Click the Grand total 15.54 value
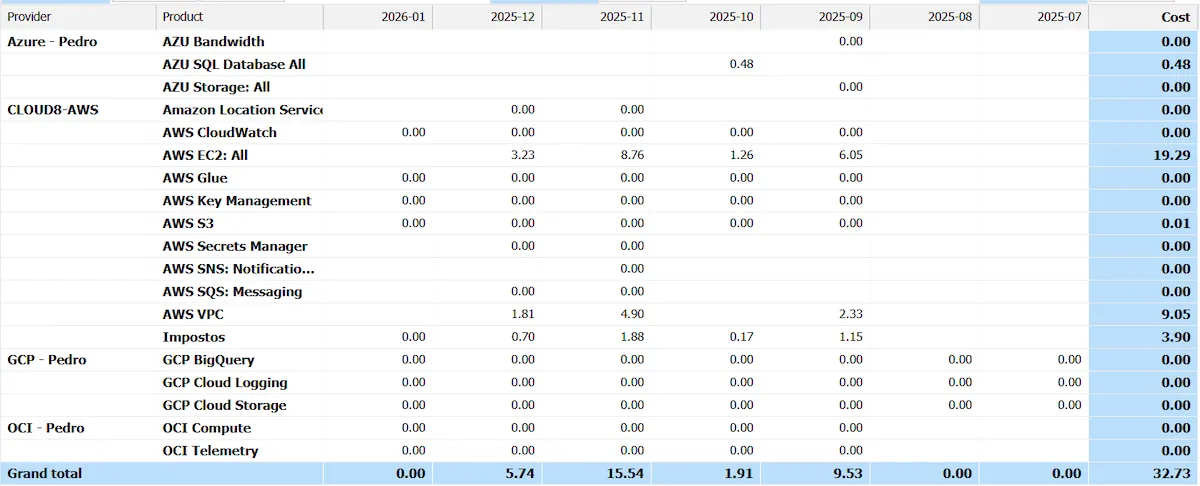Viewport: 1200px width, 486px height. tap(626, 473)
